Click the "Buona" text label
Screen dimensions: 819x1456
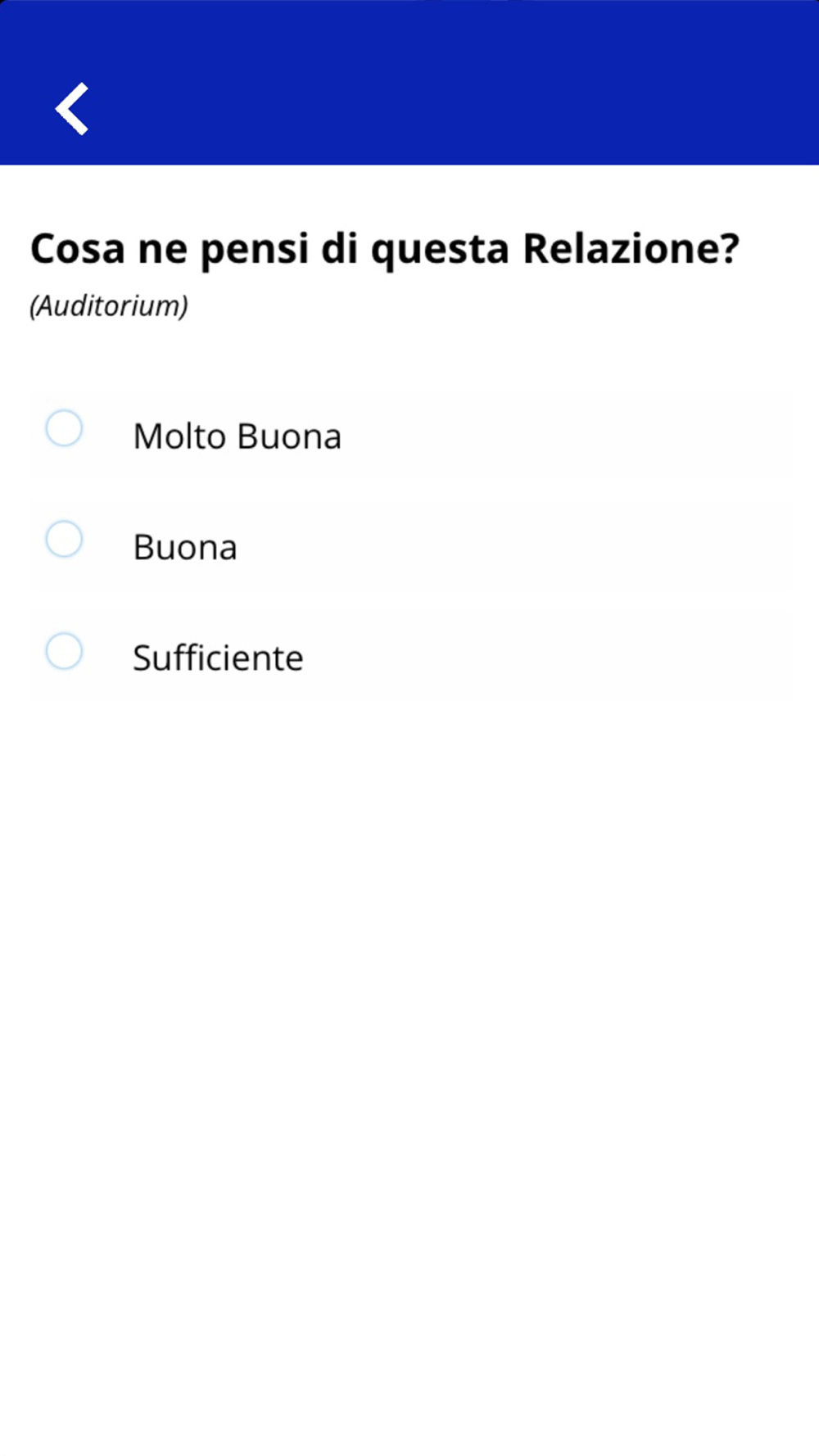click(x=185, y=547)
